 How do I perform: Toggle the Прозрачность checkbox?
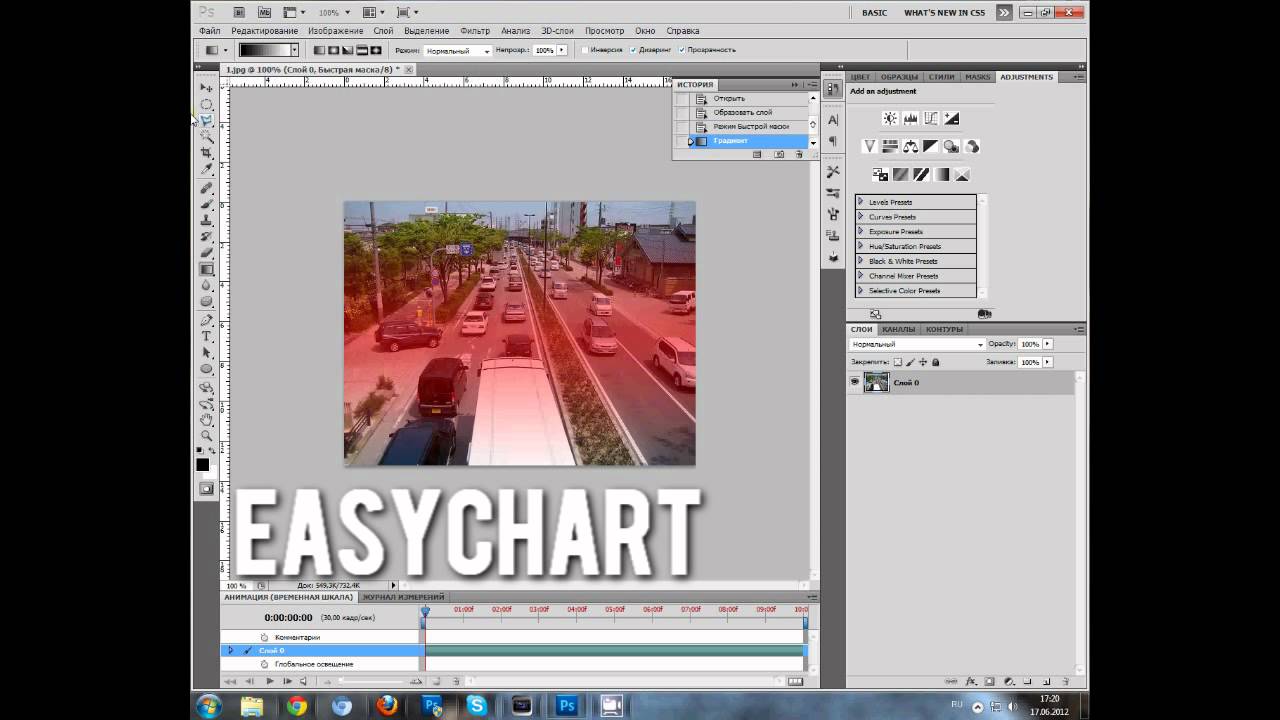click(x=682, y=50)
